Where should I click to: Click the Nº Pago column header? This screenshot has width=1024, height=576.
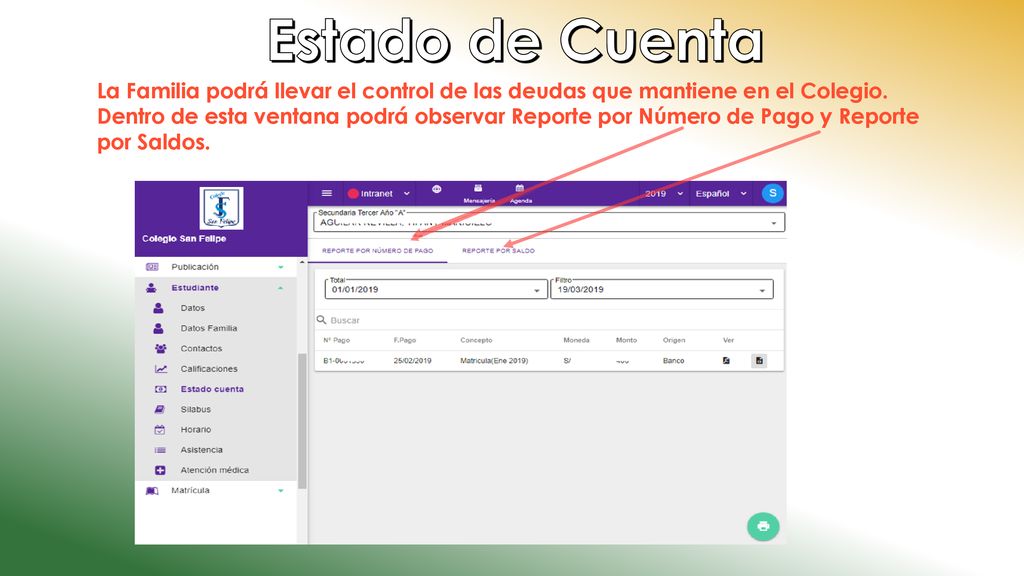[x=336, y=340]
